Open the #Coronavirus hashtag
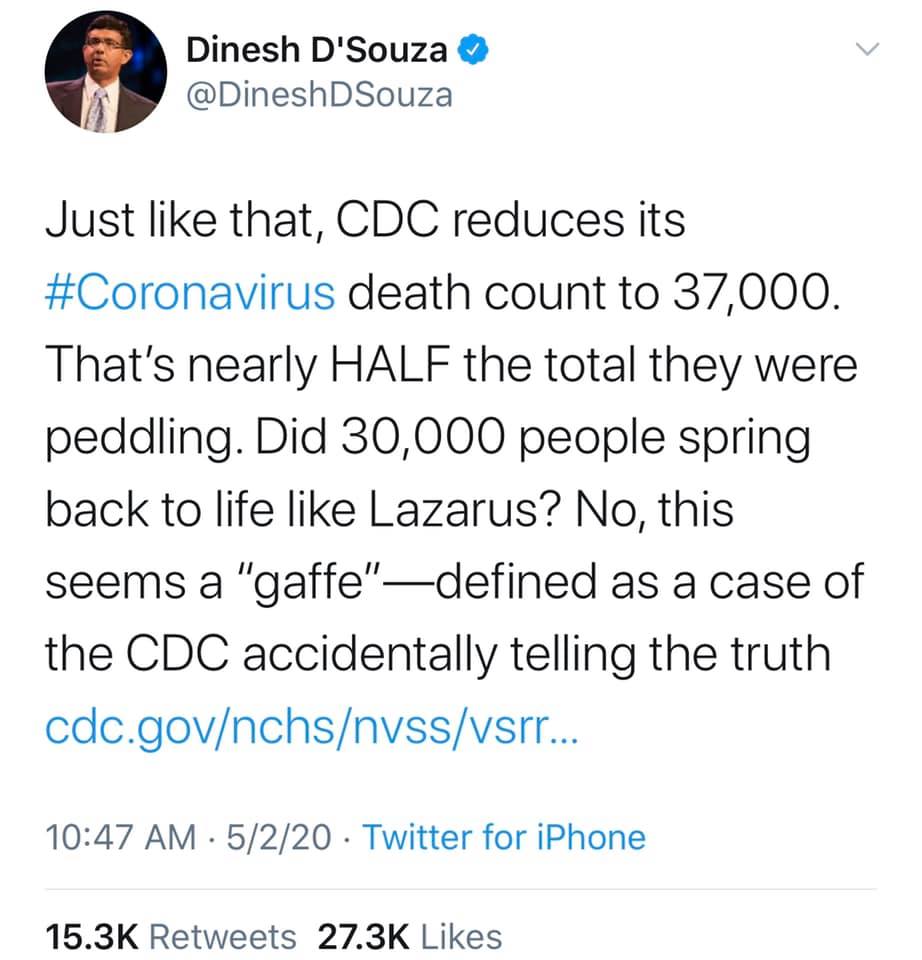Image resolution: width=922 pixels, height=960 pixels. [x=190, y=292]
